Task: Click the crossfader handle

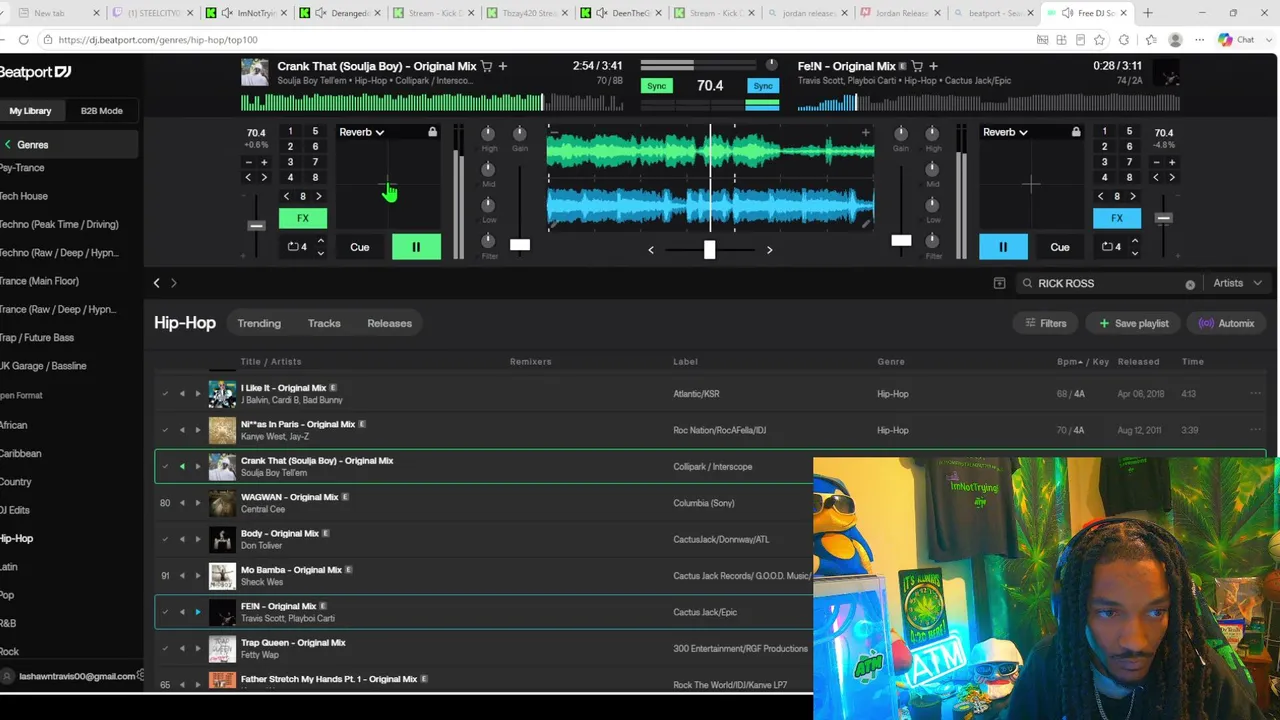Action: (x=709, y=250)
